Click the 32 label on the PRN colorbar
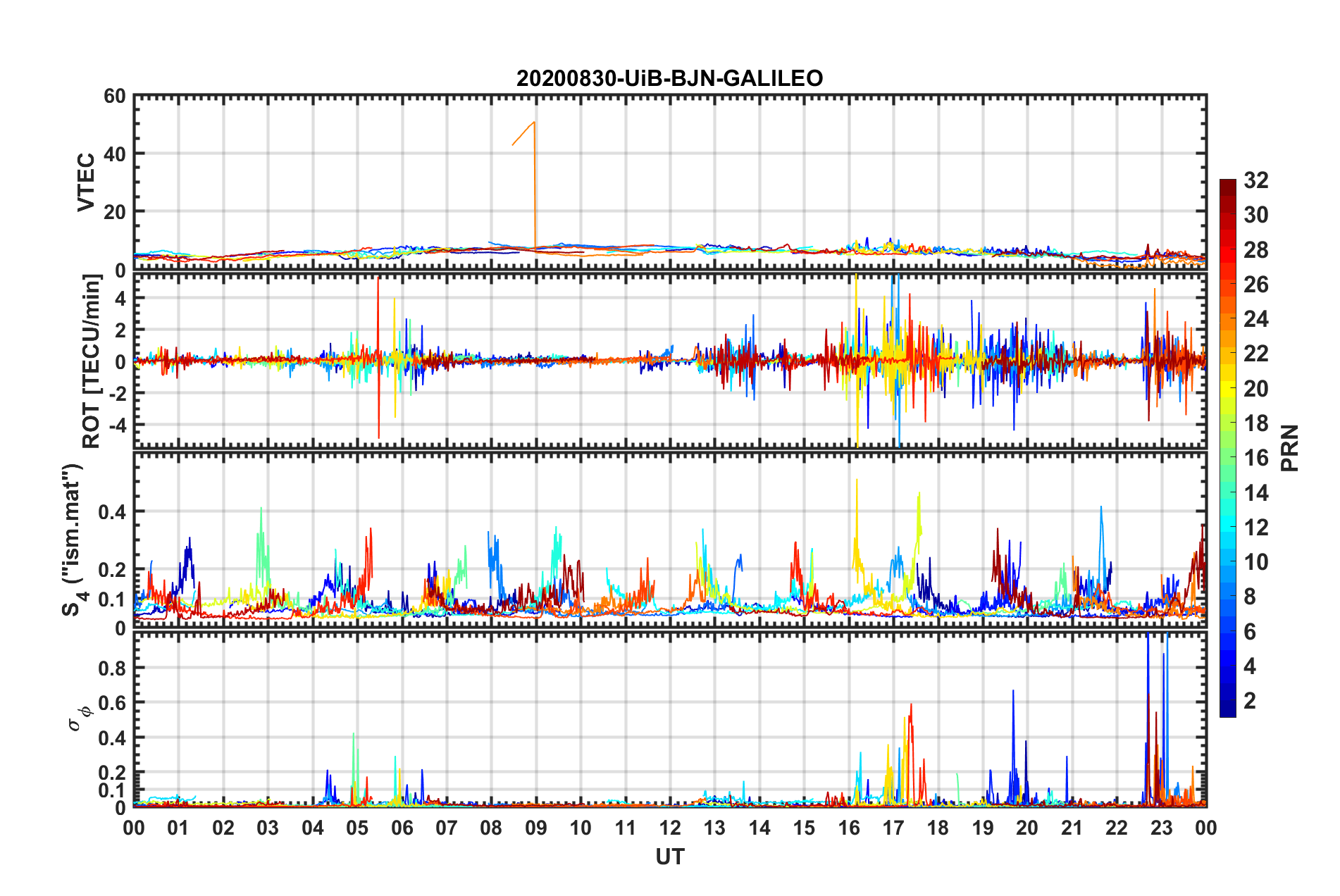 (1256, 180)
